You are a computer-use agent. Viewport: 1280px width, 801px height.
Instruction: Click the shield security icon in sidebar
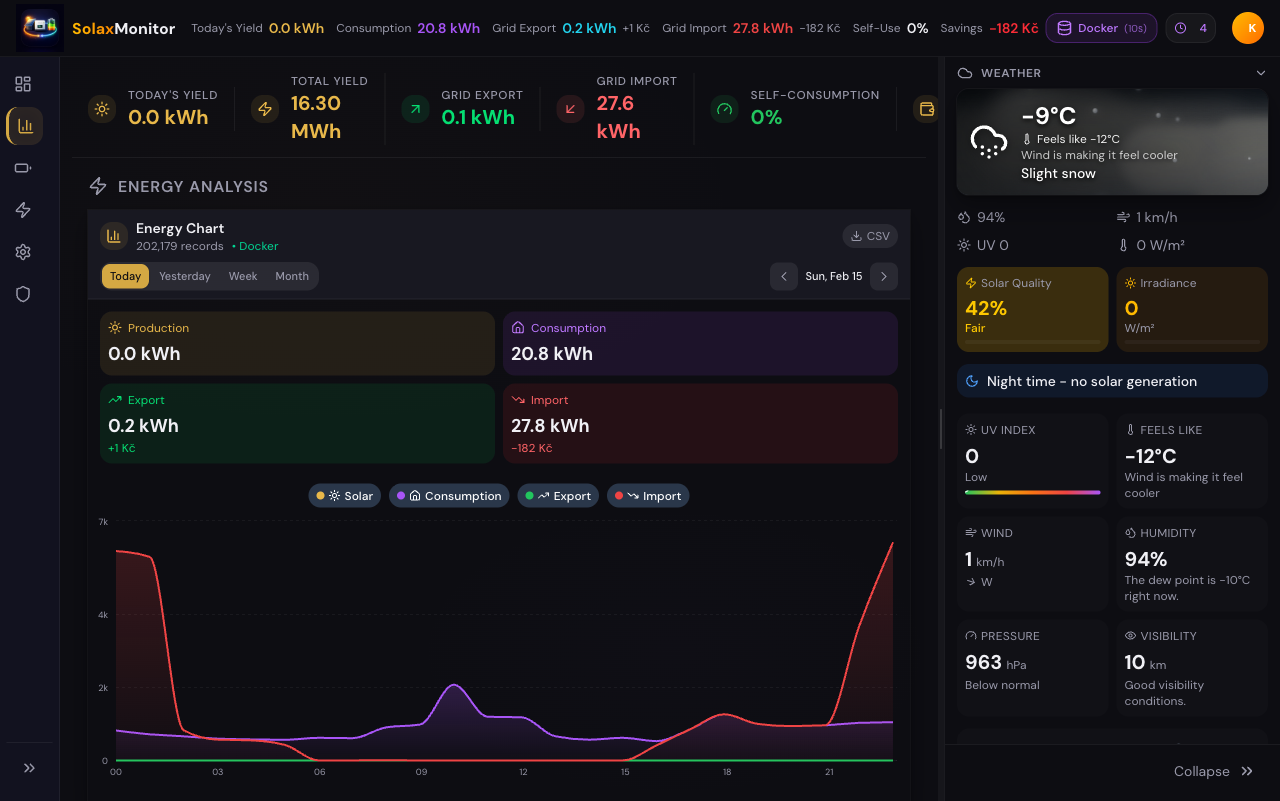coord(23,294)
